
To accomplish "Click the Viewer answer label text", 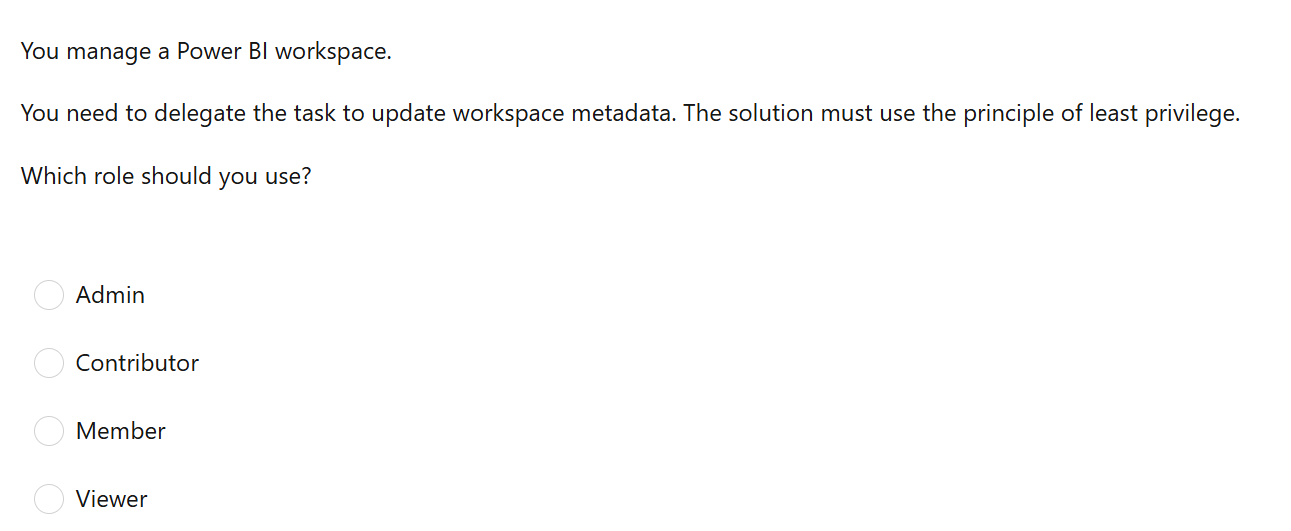I will (111, 499).
